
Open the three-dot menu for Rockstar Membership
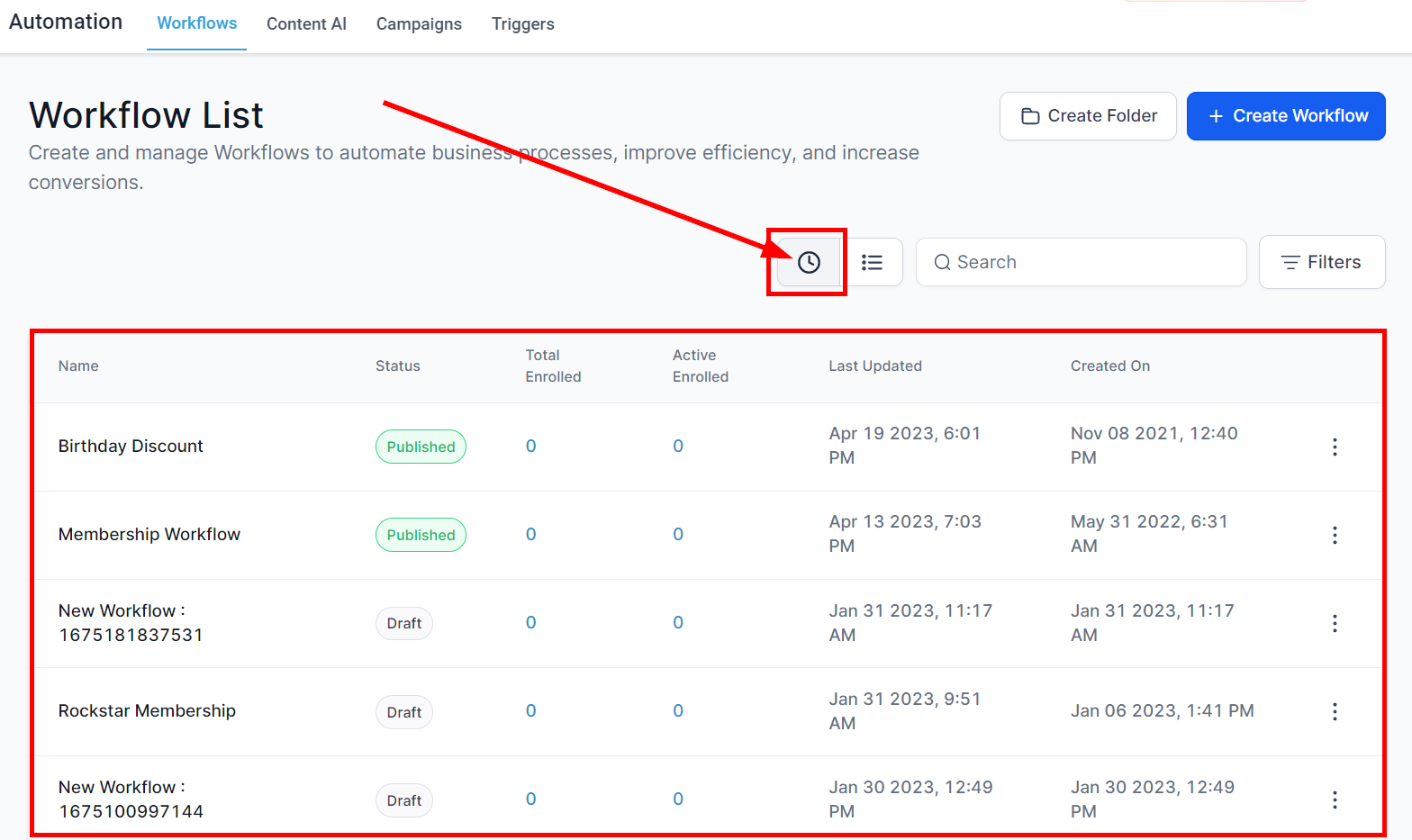tap(1334, 711)
